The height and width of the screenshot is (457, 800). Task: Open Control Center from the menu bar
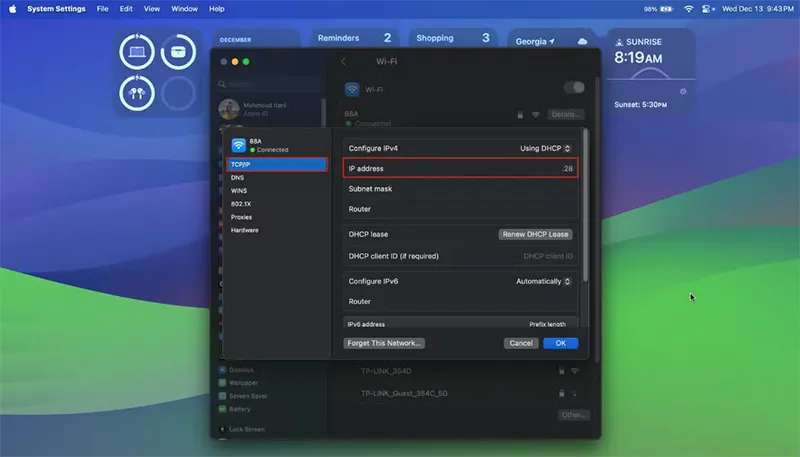pyautogui.click(x=708, y=9)
